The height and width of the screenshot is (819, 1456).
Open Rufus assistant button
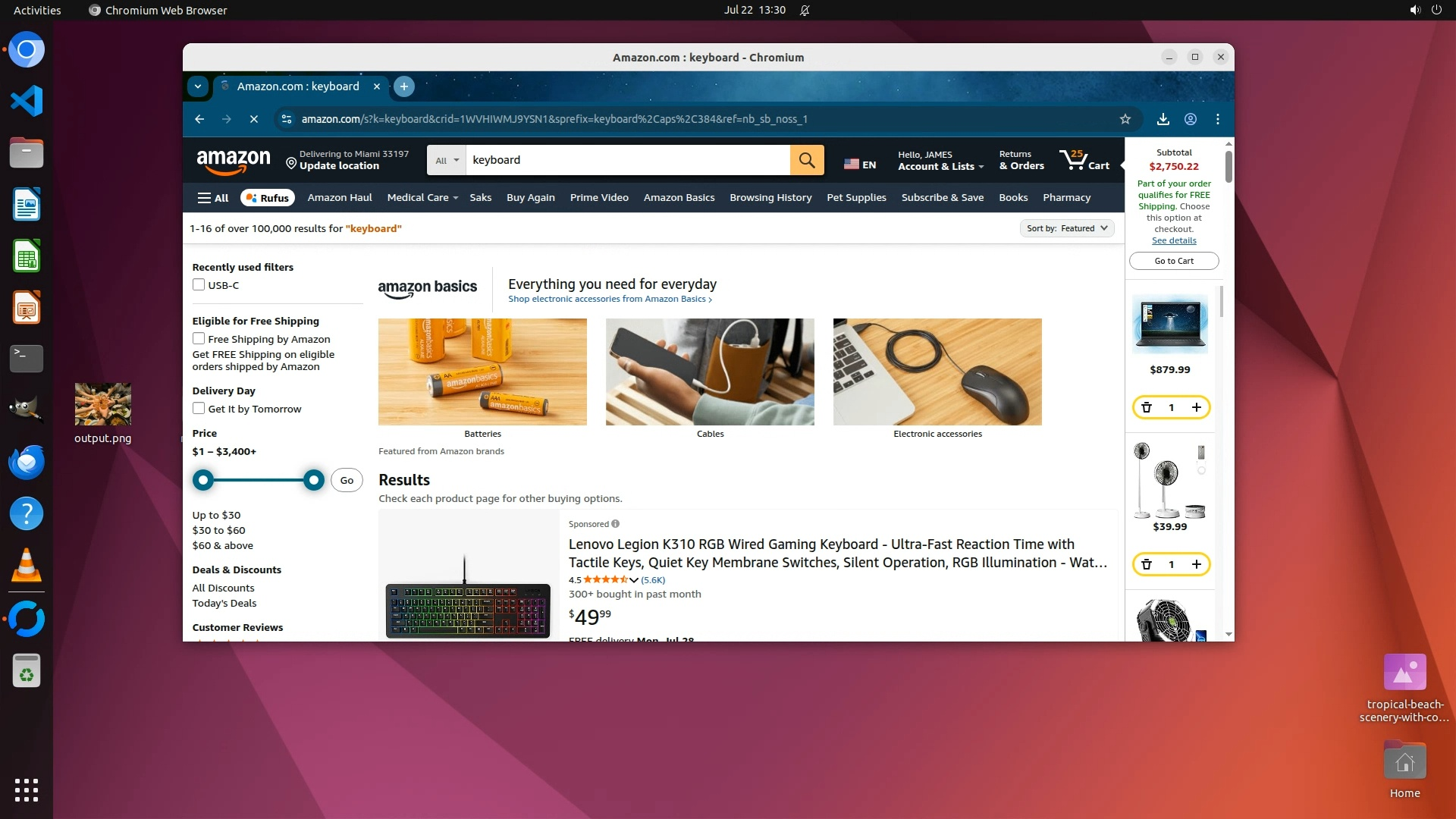(x=268, y=198)
